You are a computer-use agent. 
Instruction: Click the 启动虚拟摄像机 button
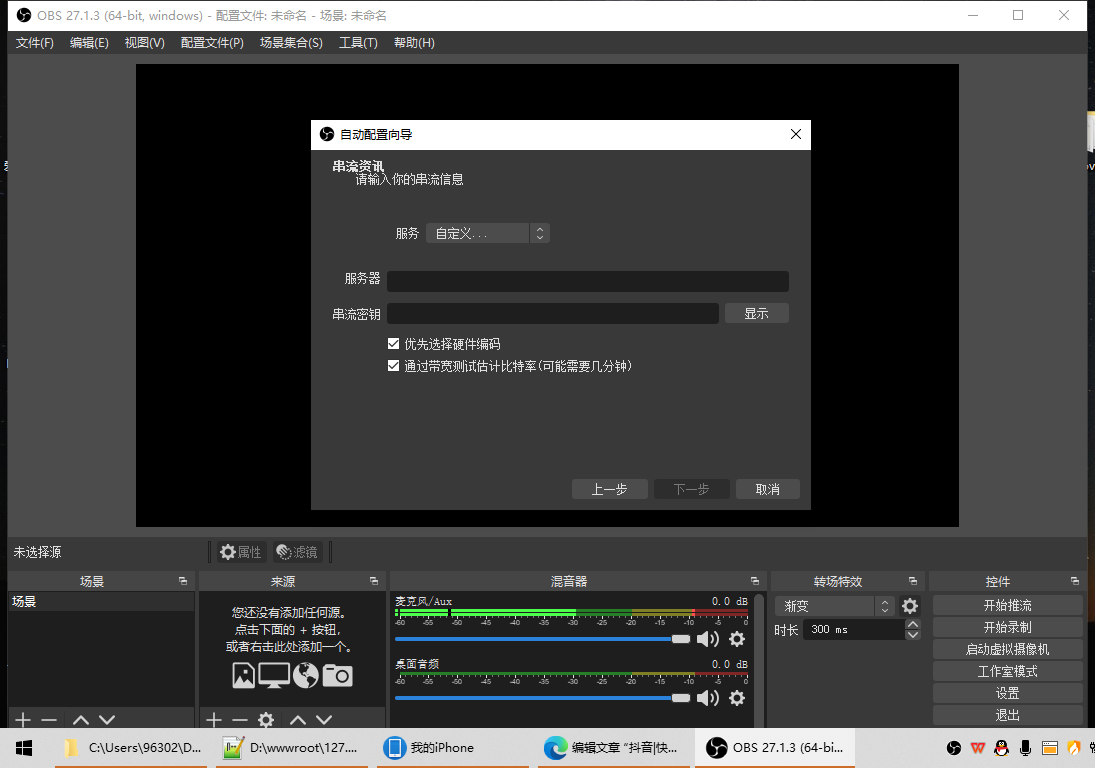click(1007, 649)
